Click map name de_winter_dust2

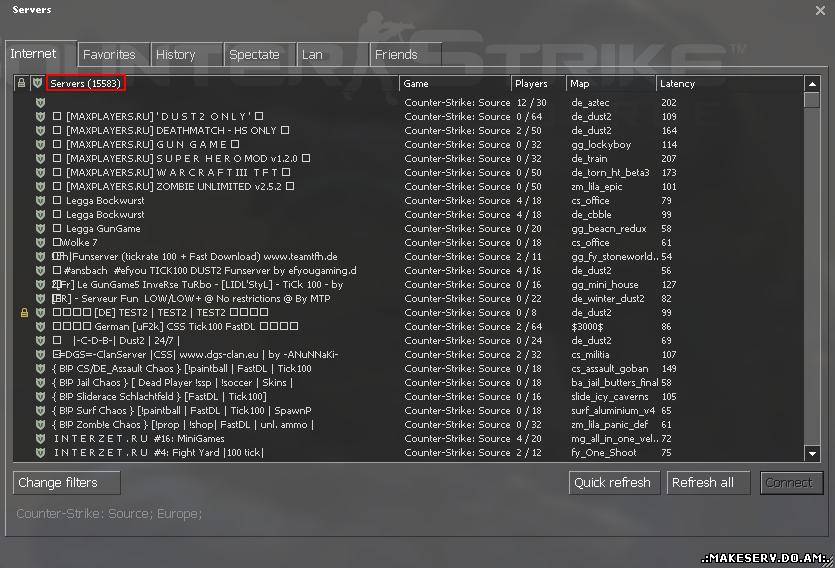[608, 299]
